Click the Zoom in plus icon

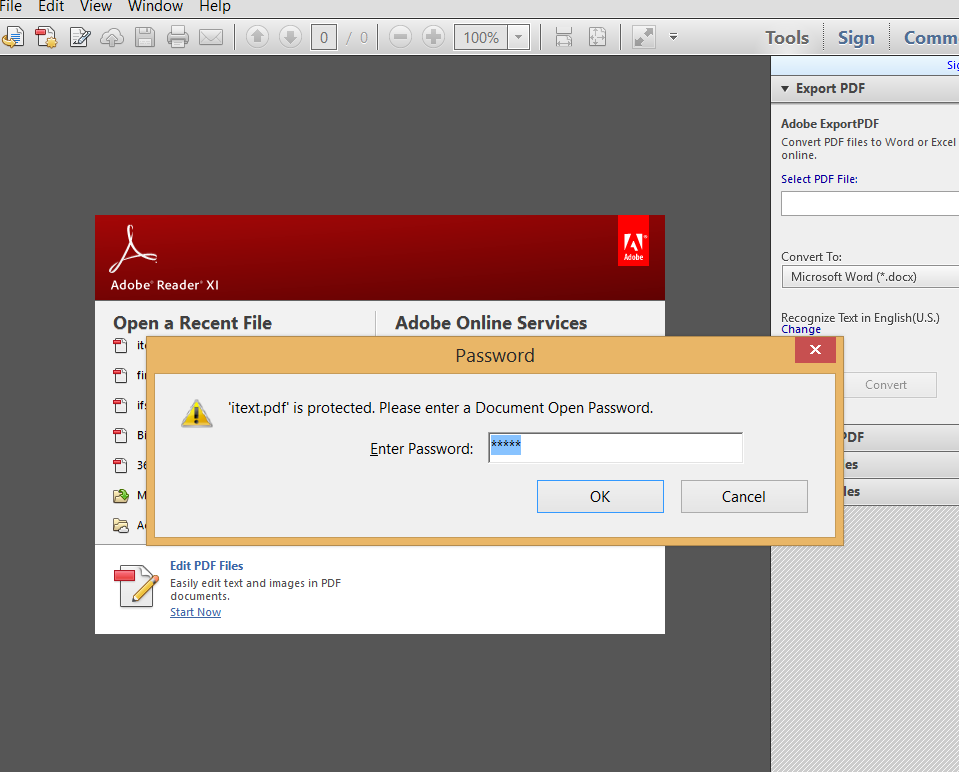tap(433, 38)
